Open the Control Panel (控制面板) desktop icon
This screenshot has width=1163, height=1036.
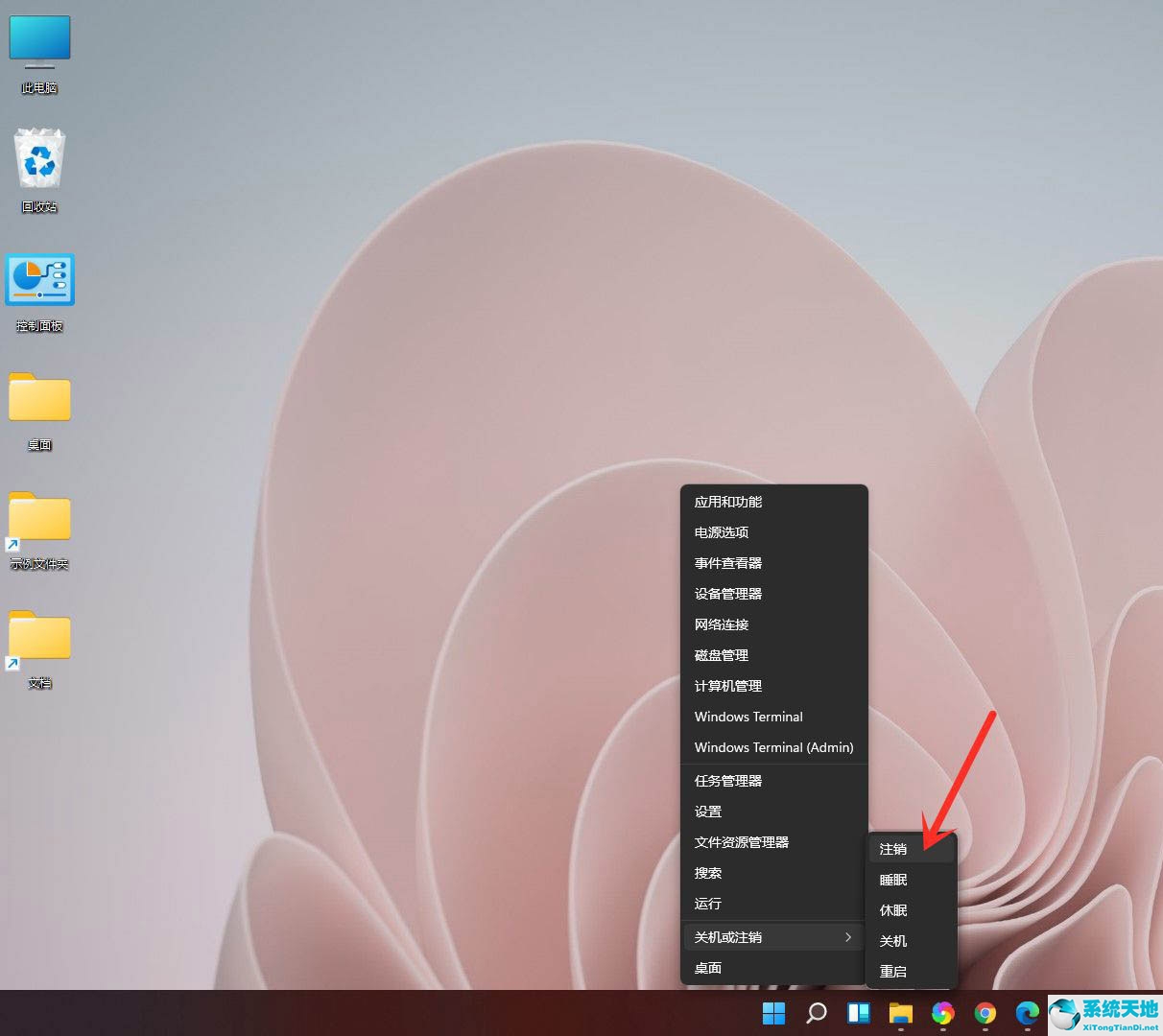(39, 279)
